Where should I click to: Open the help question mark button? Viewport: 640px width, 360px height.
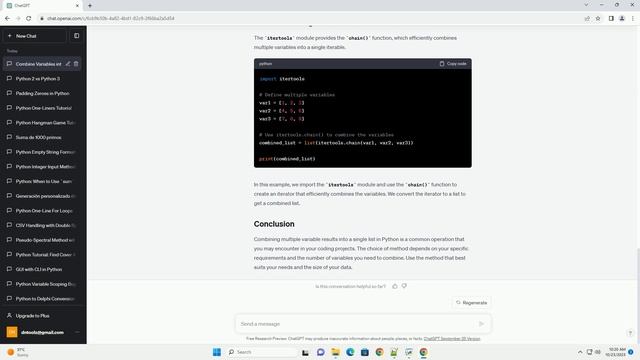point(630,333)
